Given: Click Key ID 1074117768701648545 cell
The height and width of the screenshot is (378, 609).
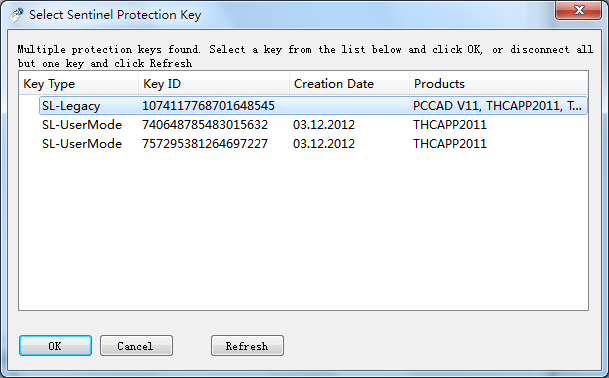Looking at the screenshot, I should tap(208, 106).
